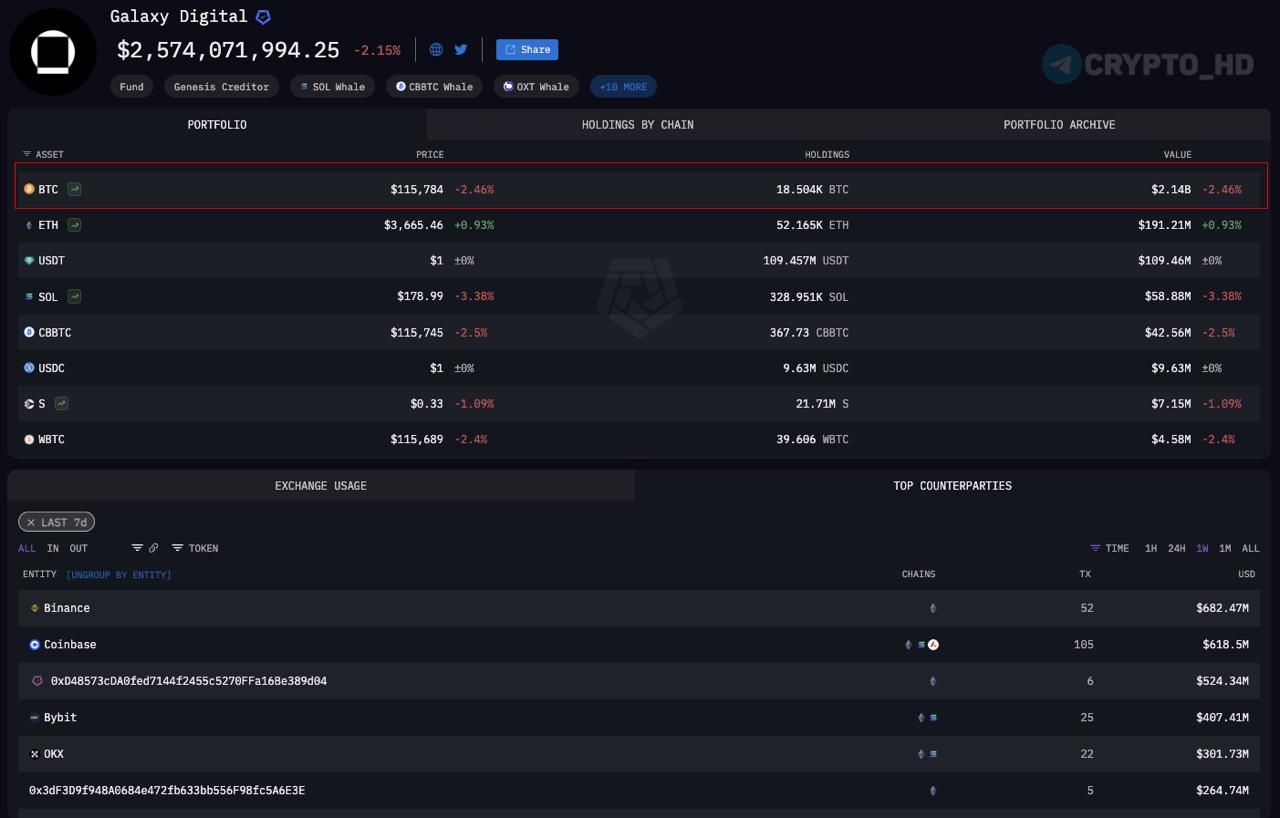Select the CBBTC Whale tag
The height and width of the screenshot is (818, 1280).
click(x=434, y=87)
